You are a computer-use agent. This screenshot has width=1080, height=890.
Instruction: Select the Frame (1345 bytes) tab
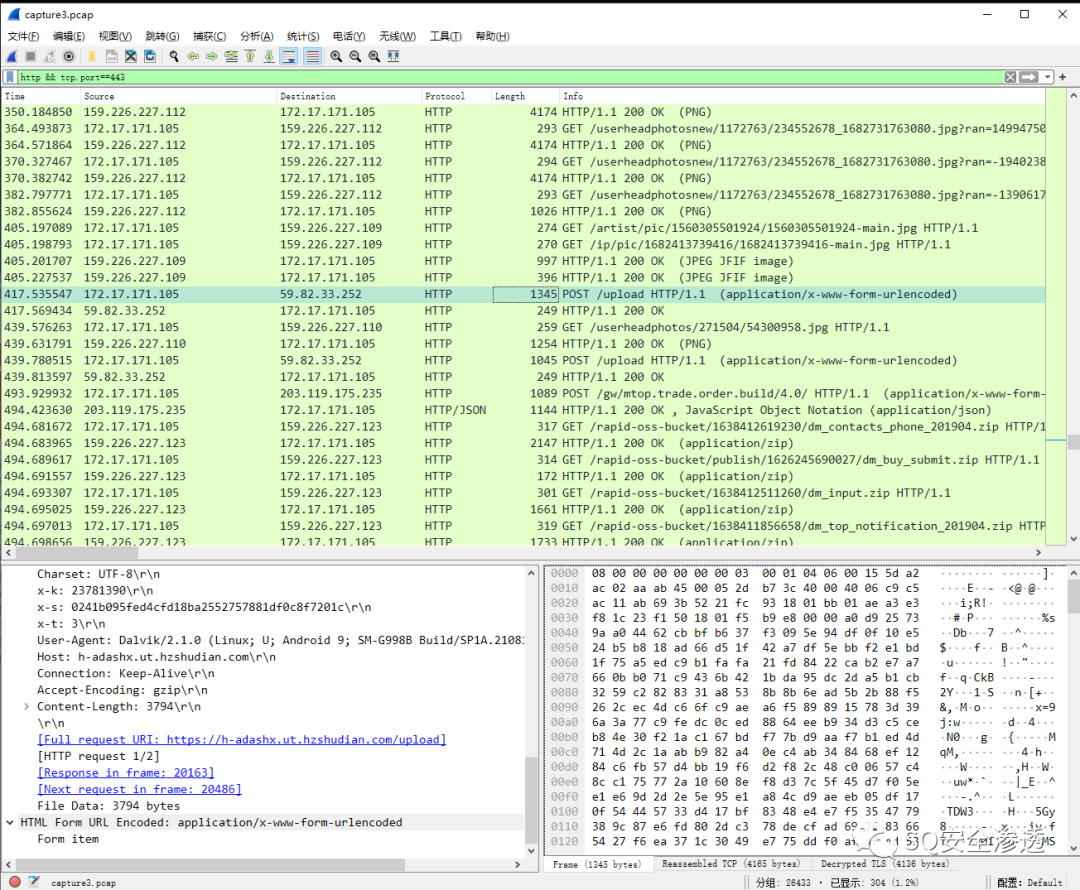tap(596, 864)
